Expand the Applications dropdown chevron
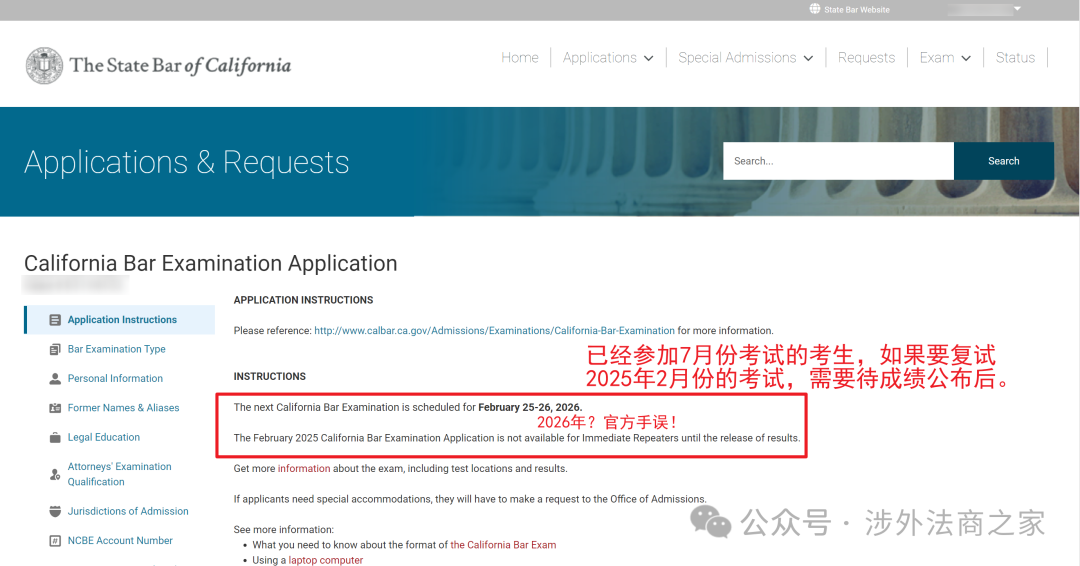1080x566 pixels. tap(648, 59)
